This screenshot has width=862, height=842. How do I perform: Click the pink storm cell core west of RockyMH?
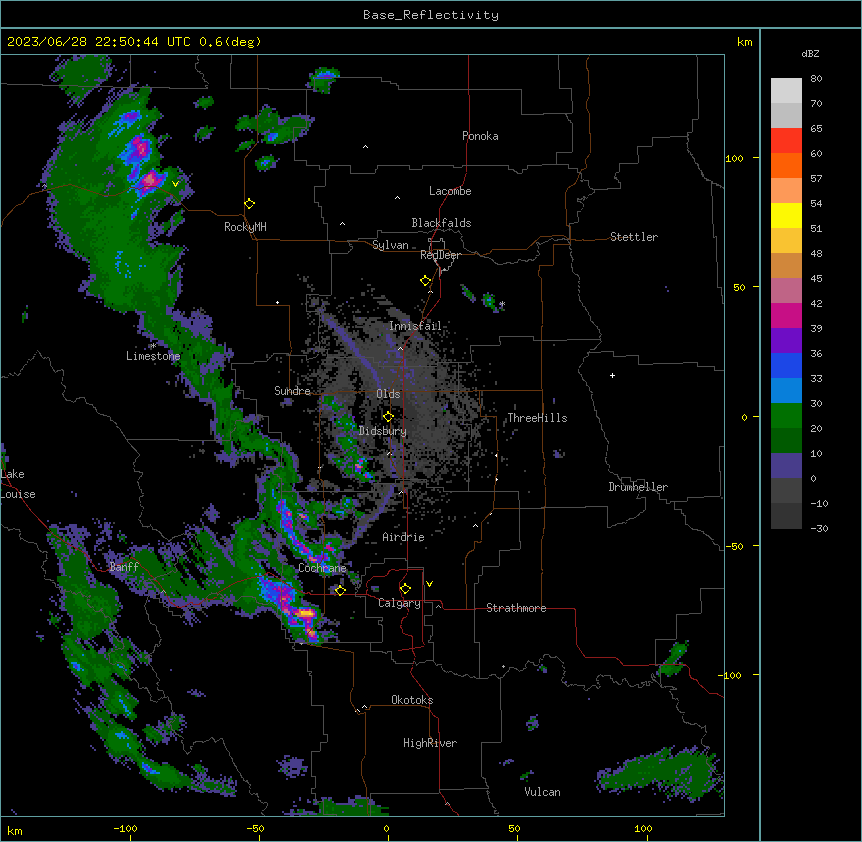(150, 179)
